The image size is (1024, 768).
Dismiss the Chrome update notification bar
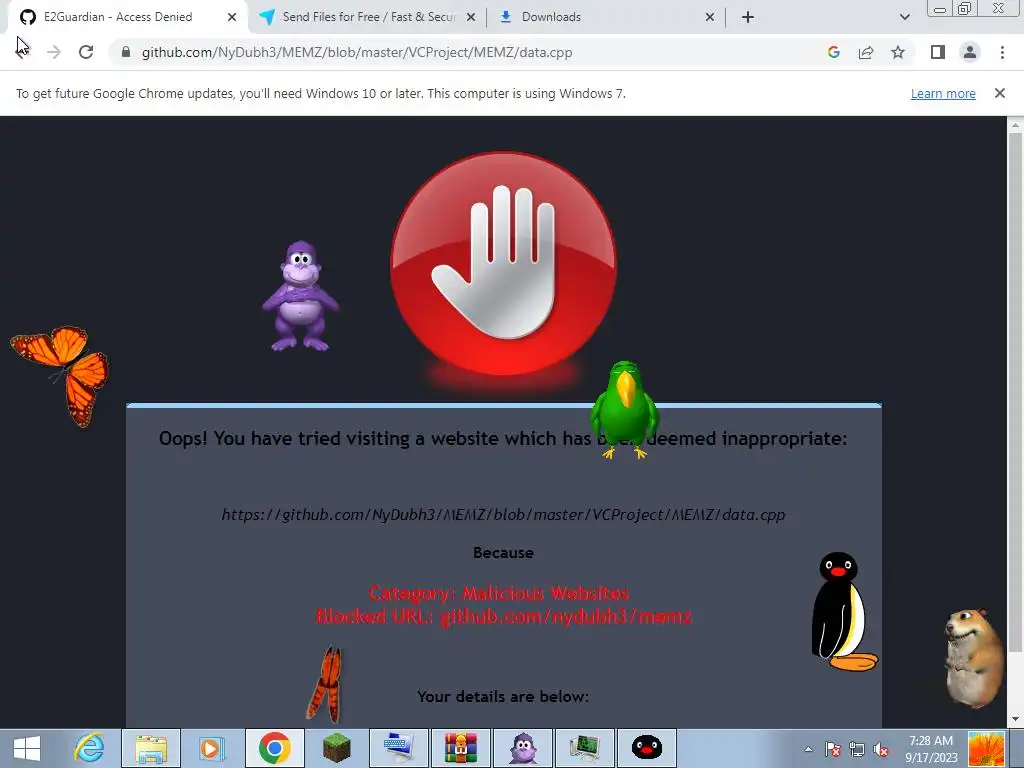[x=999, y=93]
